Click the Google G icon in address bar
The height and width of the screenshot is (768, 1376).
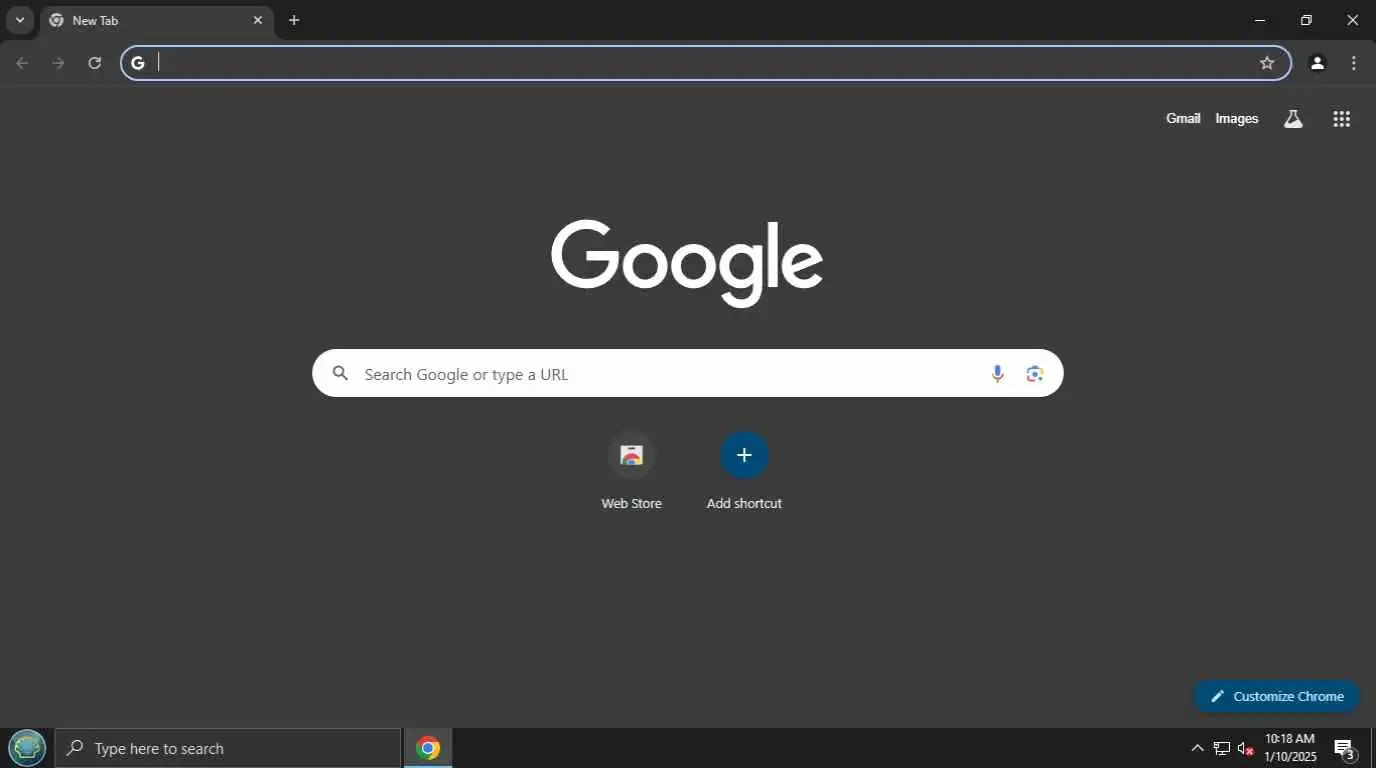coord(138,63)
